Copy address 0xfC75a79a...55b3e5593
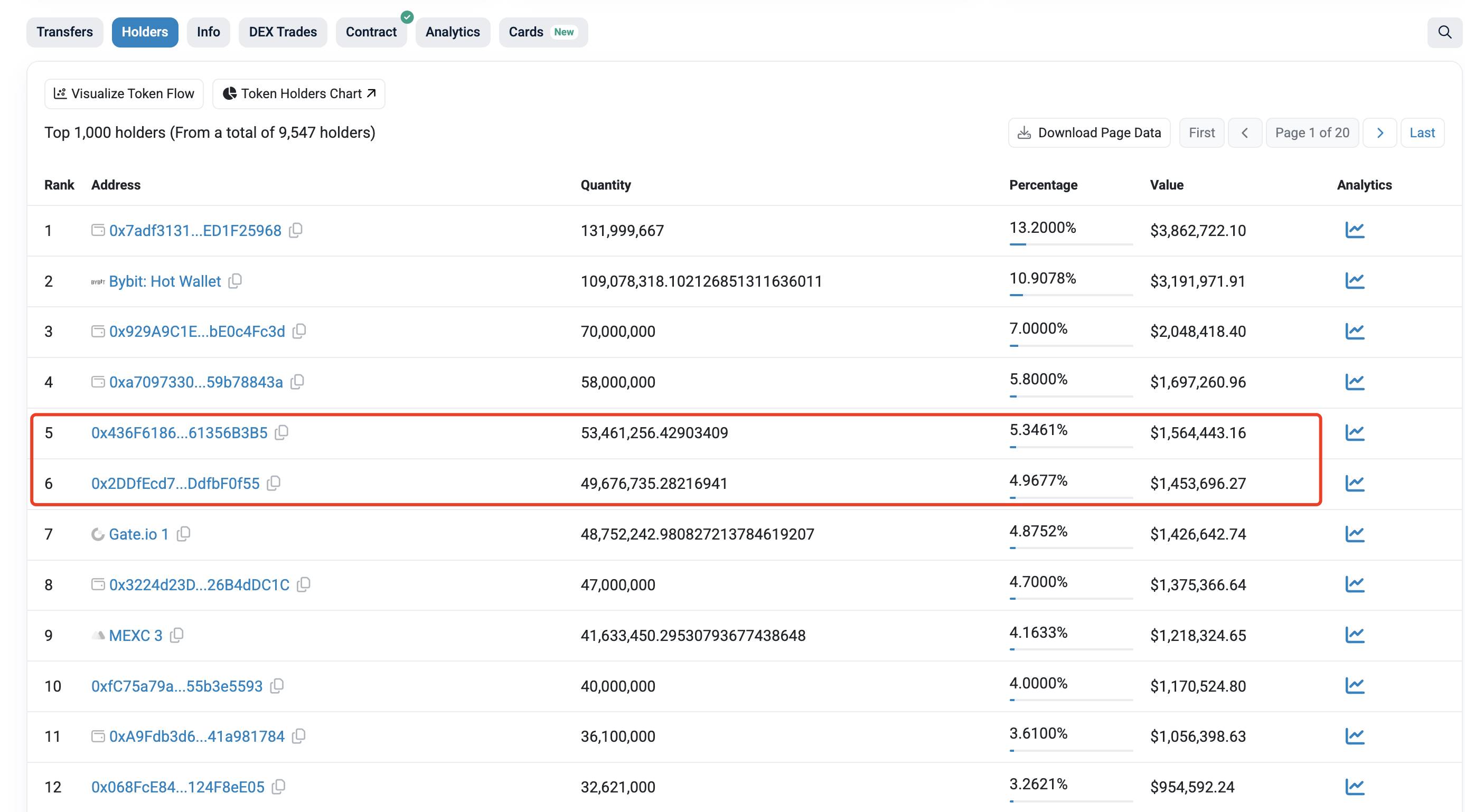 [277, 686]
